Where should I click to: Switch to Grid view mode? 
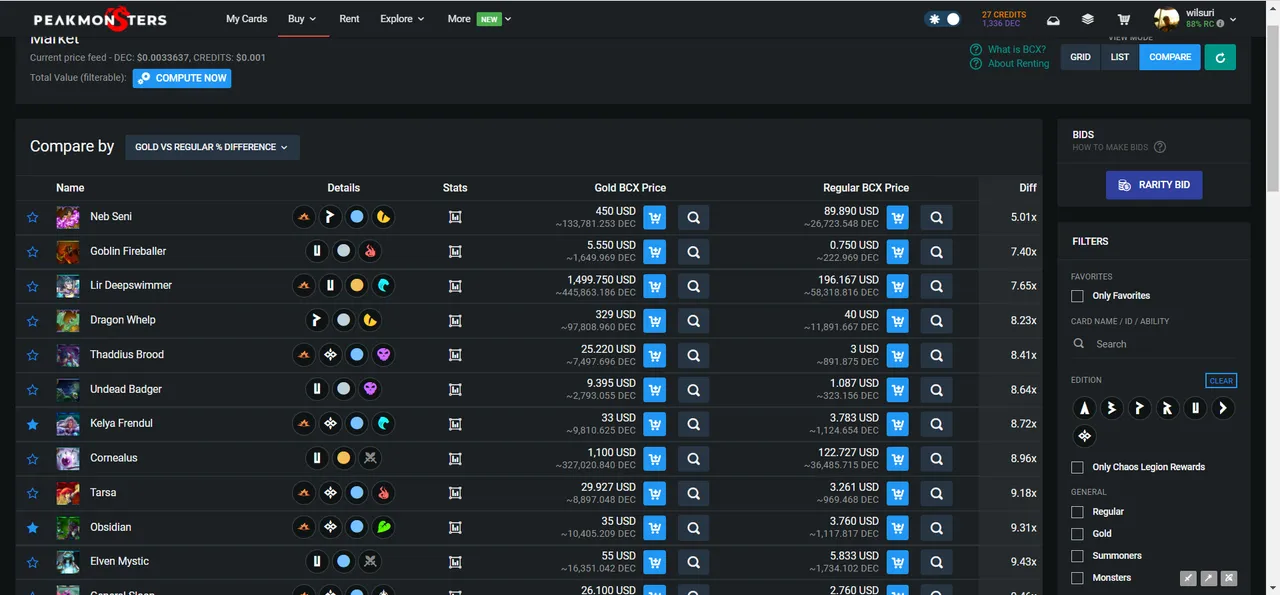[x=1081, y=57]
